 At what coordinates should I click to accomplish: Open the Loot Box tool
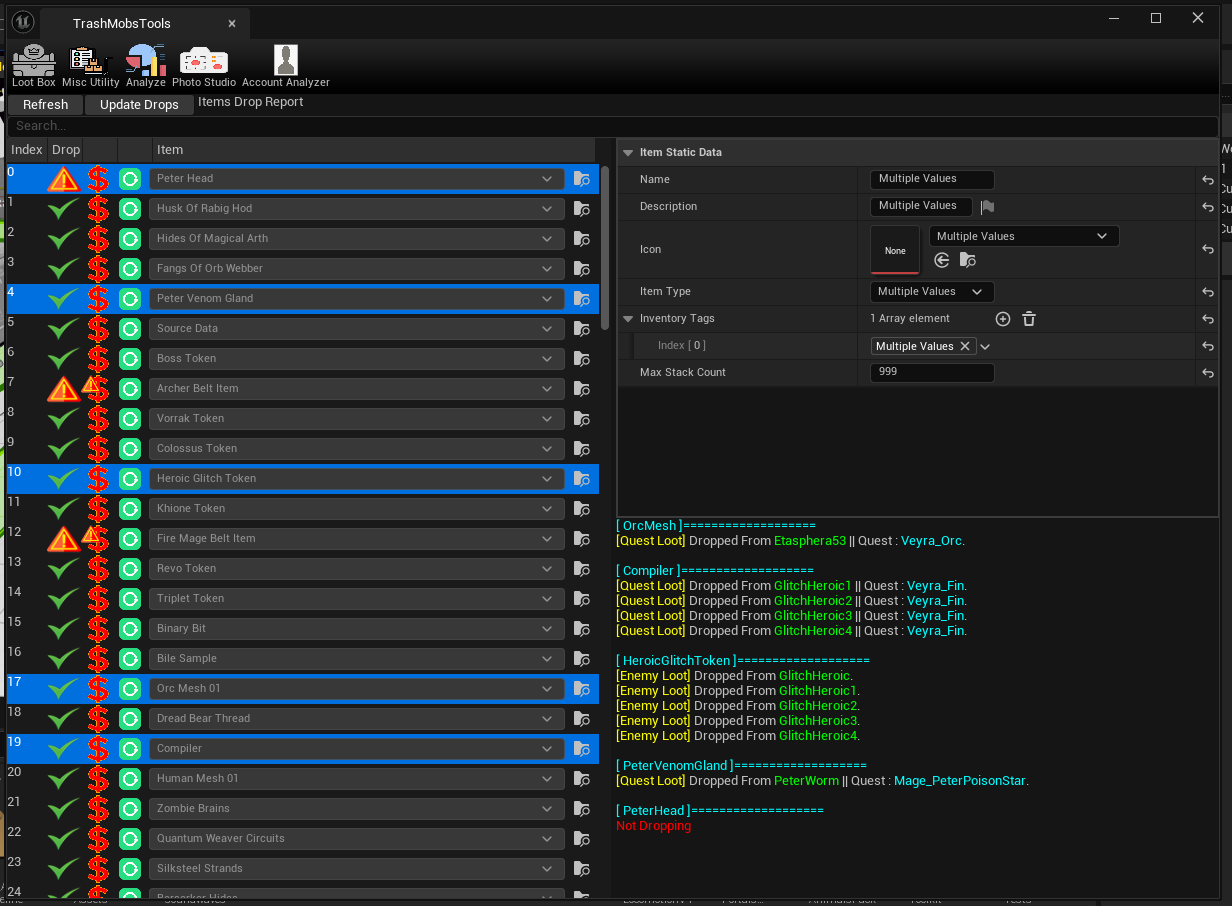(34, 66)
